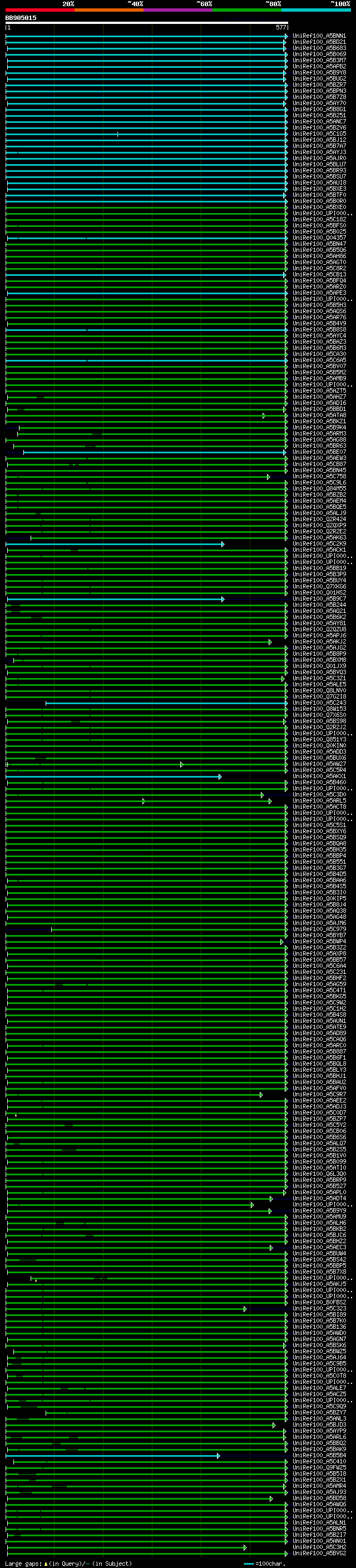The image size is (356, 1568).
Task: Select the UniRef100_A5BWP4 label
Action: [319, 941]
